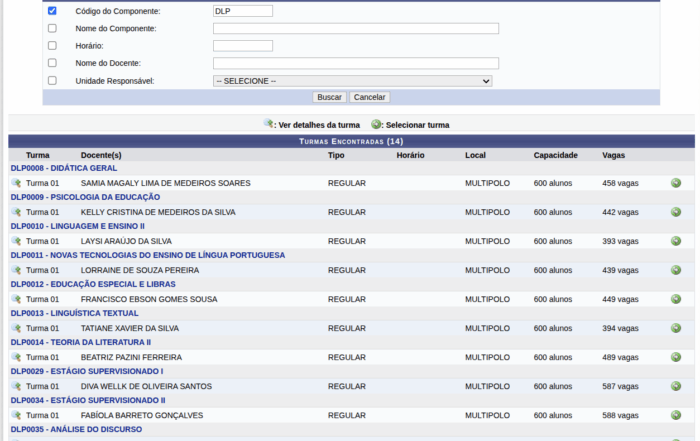Select Diva Wellk's Estágio Supervisionado I turma
The width and height of the screenshot is (700, 441).
[x=676, y=386]
